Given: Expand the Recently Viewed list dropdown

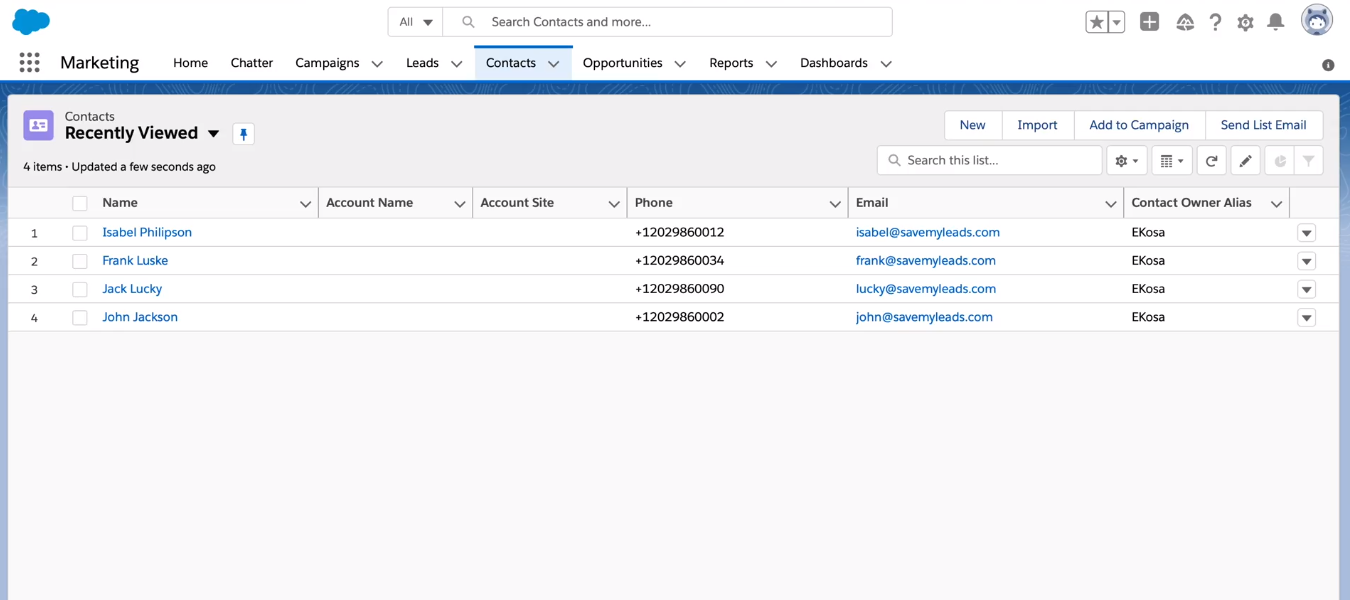Looking at the screenshot, I should click(213, 134).
